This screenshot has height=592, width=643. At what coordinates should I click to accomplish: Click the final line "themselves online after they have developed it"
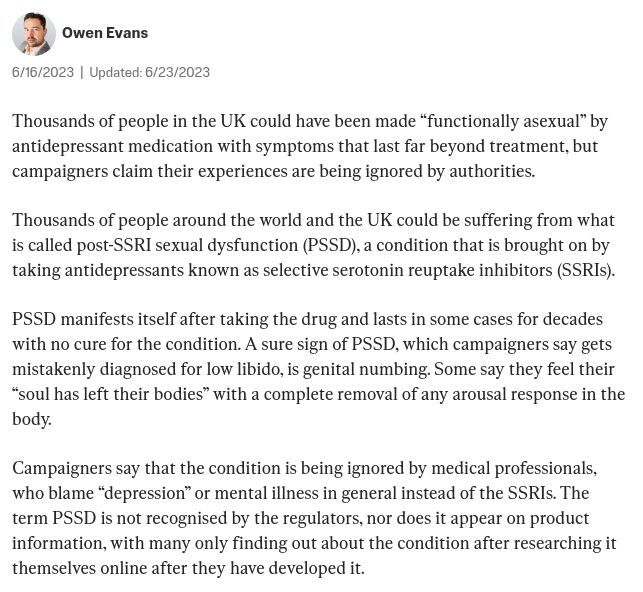[188, 568]
